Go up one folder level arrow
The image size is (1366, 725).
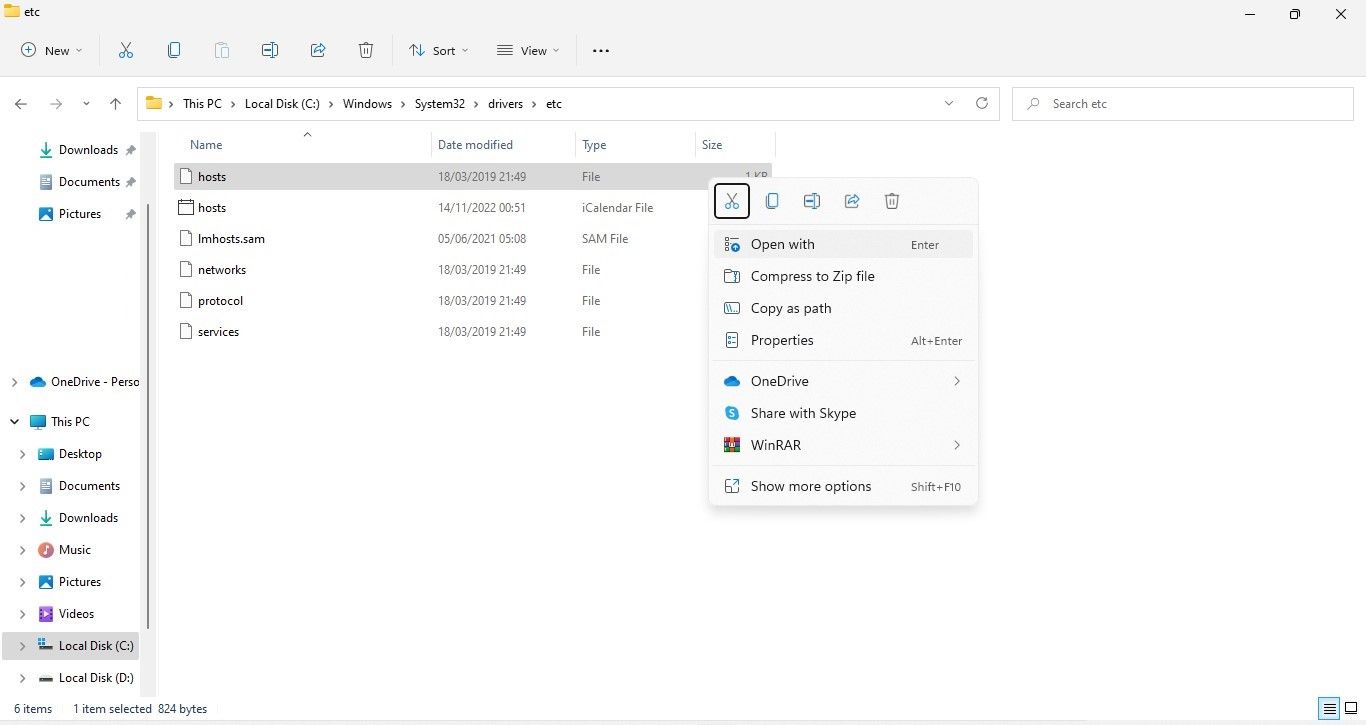pos(115,103)
